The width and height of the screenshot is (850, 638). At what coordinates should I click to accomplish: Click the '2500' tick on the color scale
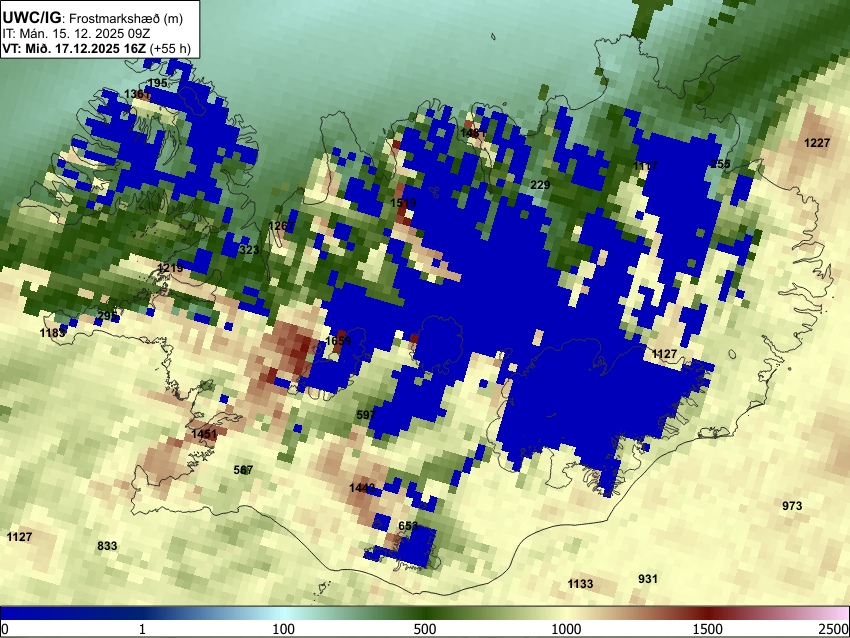coord(835,629)
